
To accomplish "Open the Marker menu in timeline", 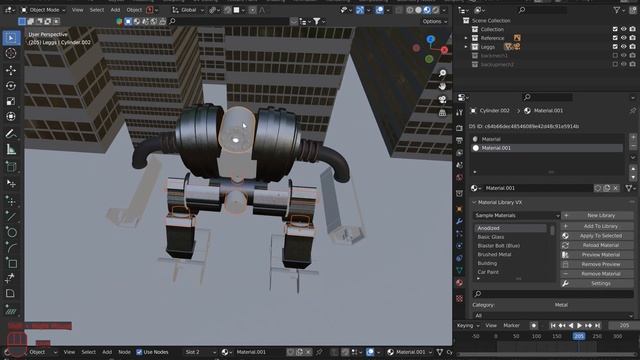I will 511,326.
